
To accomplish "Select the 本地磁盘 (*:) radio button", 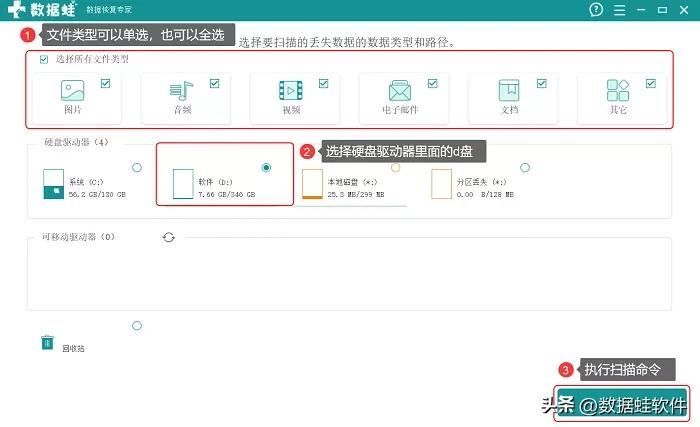I will click(396, 167).
